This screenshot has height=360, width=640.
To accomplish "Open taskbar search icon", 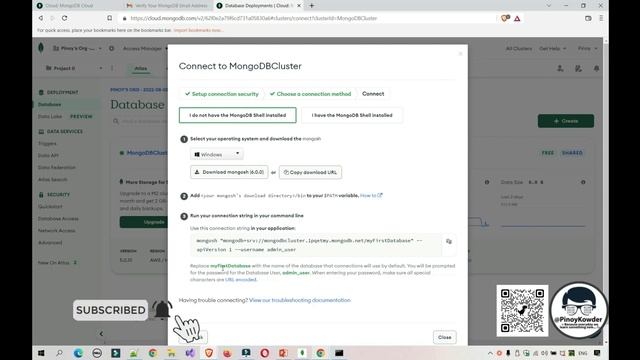I will click(59, 353).
